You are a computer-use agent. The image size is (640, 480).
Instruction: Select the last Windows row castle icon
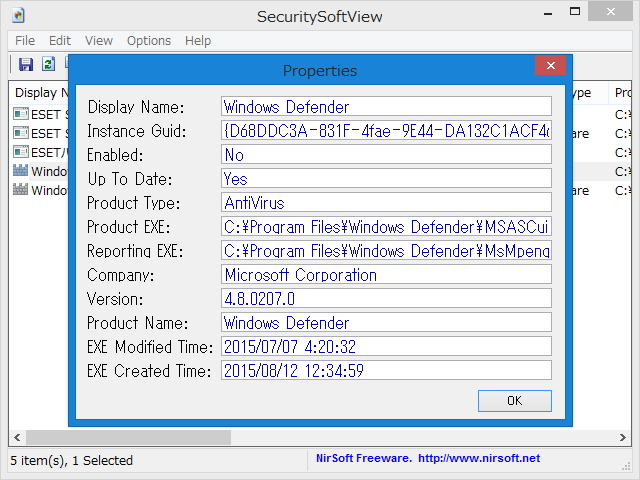point(20,190)
